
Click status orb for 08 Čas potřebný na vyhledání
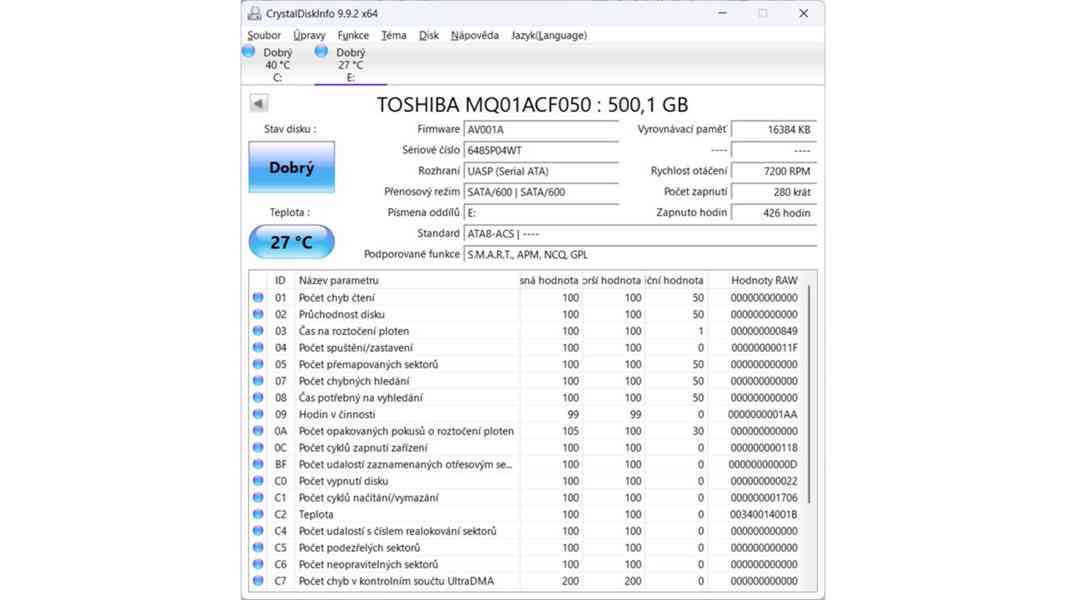click(258, 398)
